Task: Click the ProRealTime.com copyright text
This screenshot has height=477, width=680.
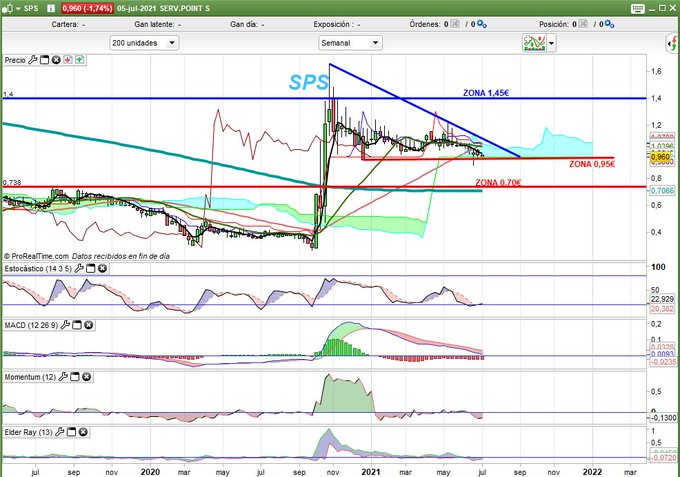Action: point(36,256)
